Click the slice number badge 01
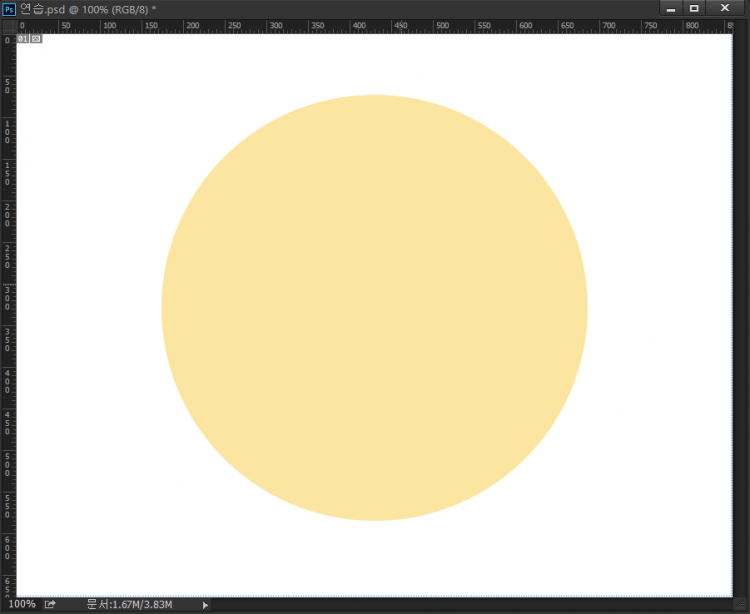The image size is (750, 614). [22, 39]
